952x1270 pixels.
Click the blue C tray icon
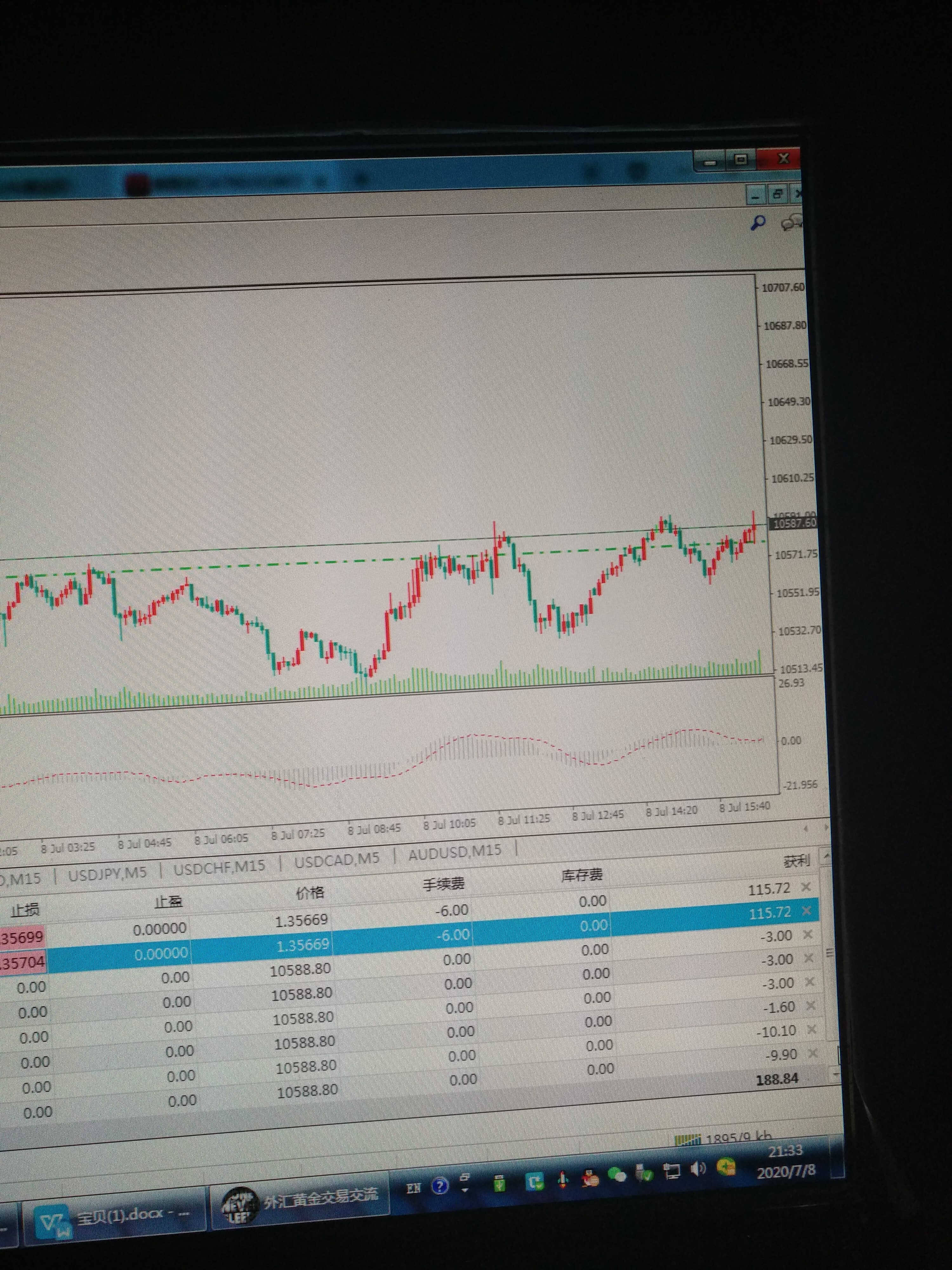pyautogui.click(x=535, y=1182)
